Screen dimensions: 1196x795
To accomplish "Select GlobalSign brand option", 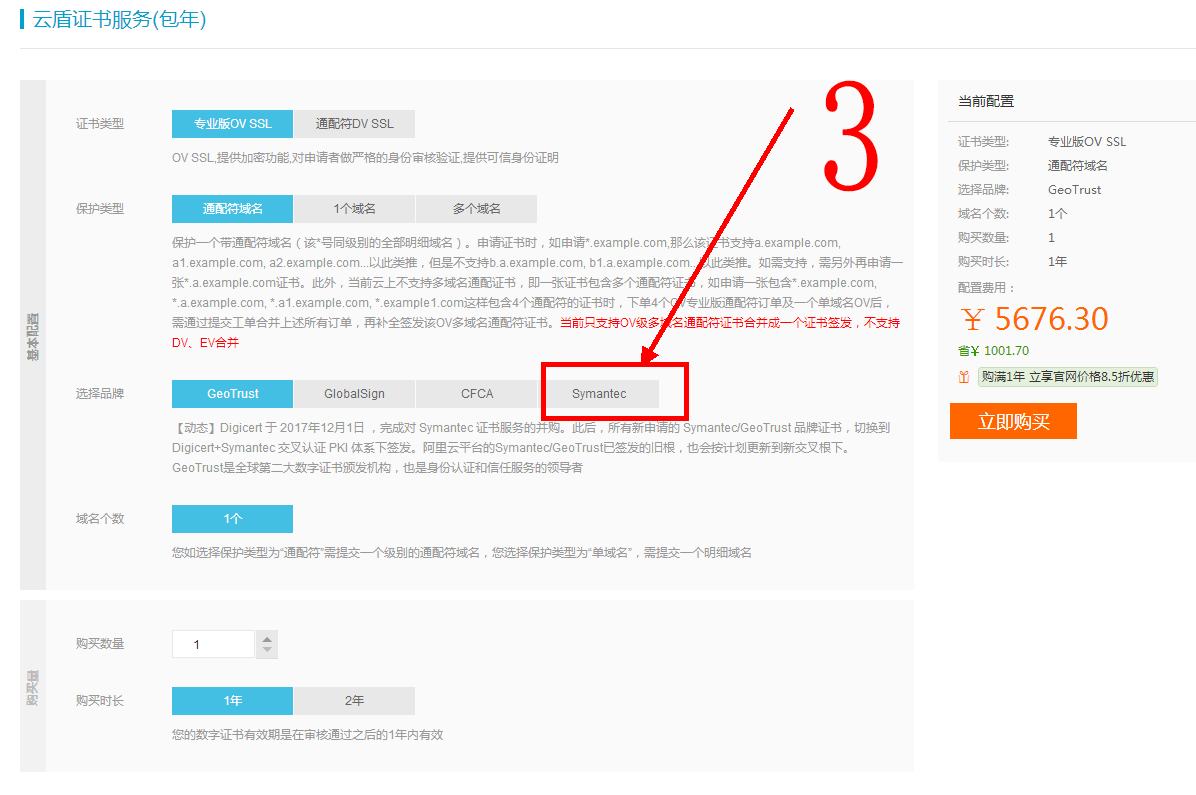I will (354, 394).
